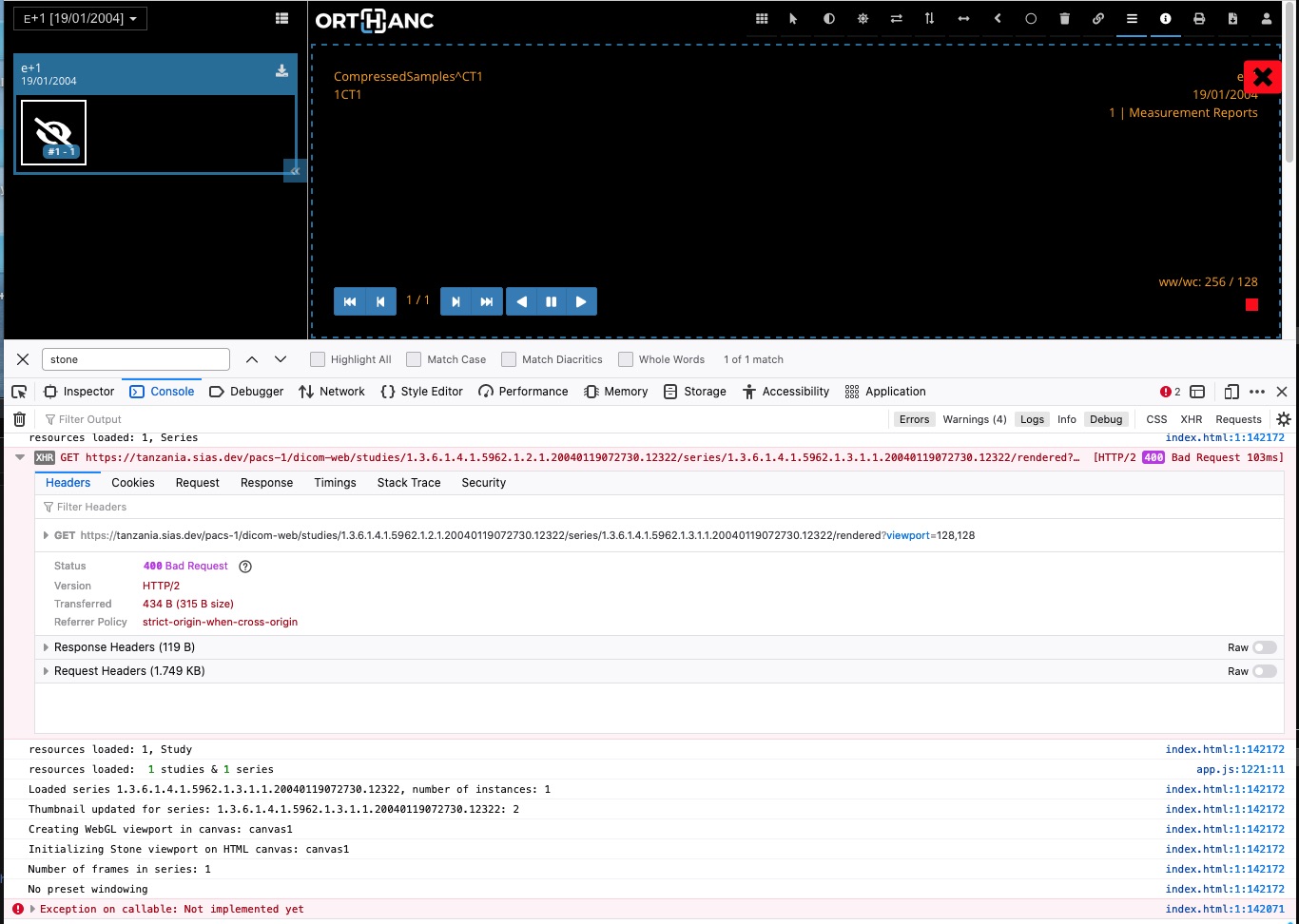Play frames forward
1299x924 pixels.
coord(581,301)
